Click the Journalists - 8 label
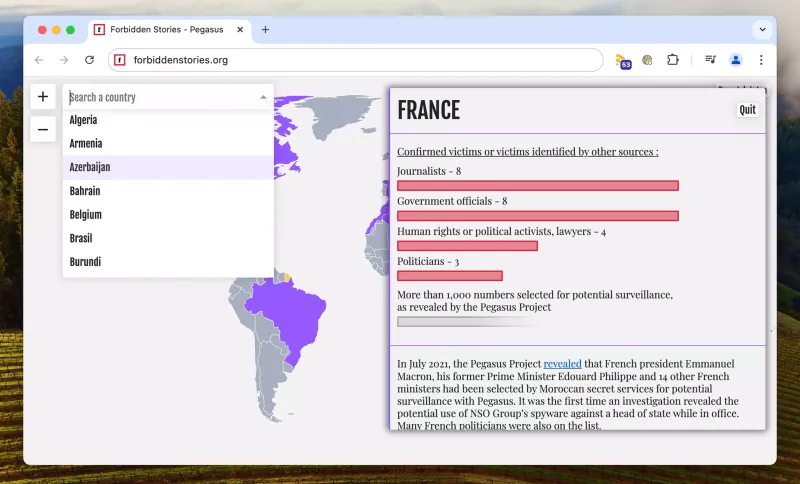Viewport: 800px width, 484px height. (429, 171)
